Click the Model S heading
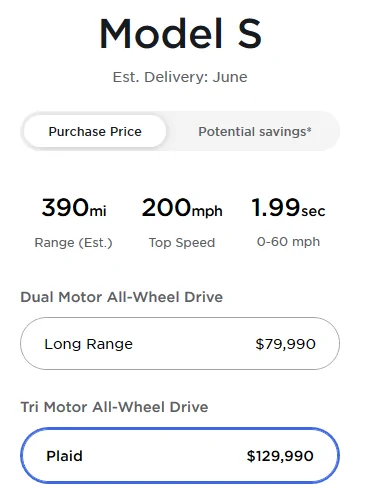The width and height of the screenshot is (367, 493). (180, 34)
